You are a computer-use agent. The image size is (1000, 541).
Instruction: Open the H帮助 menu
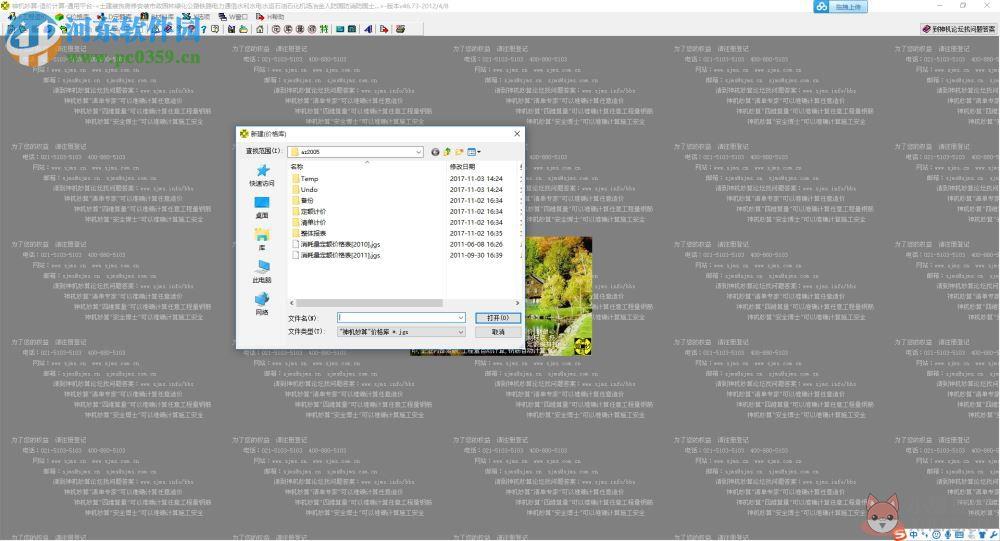click(x=270, y=17)
